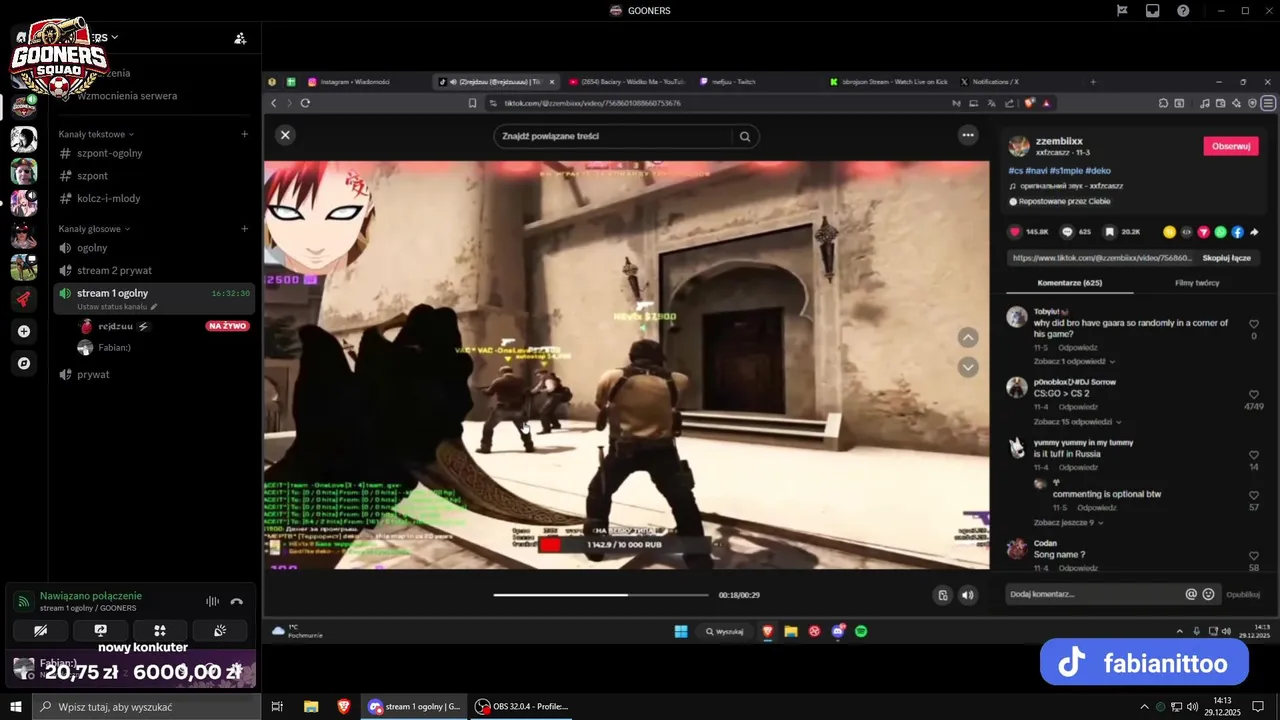Mute the TikTok video volume
Viewport: 1280px width, 720px height.
pos(967,595)
